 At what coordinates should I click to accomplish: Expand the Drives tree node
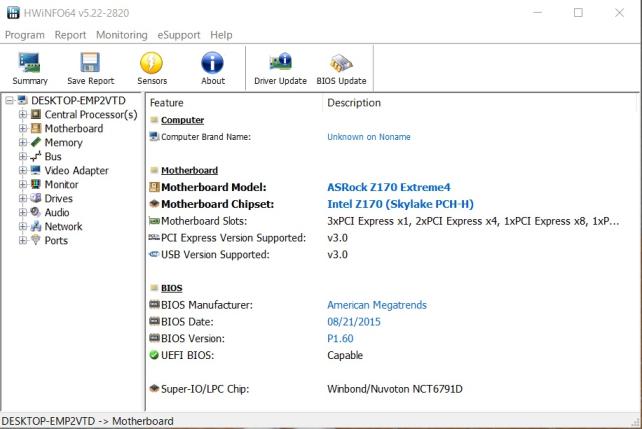click(22, 199)
